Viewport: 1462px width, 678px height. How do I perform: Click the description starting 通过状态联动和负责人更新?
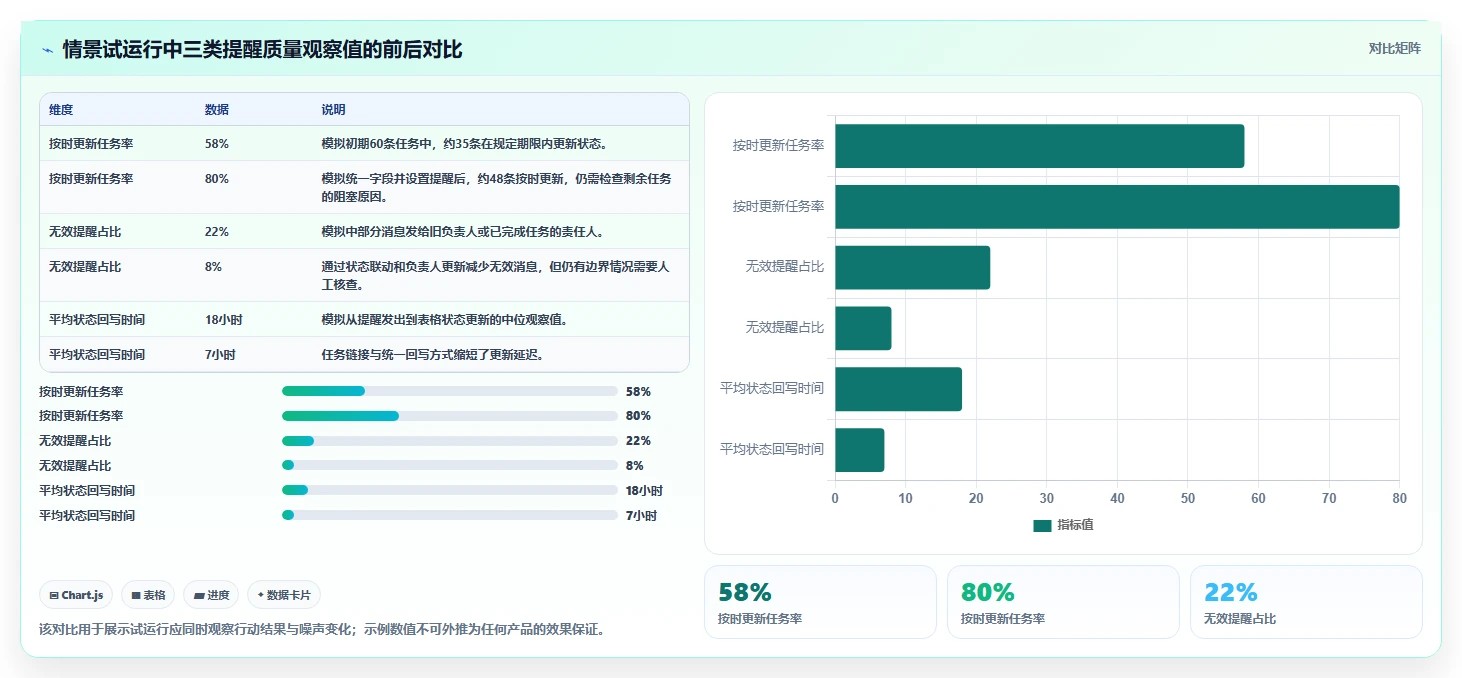tap(496, 275)
